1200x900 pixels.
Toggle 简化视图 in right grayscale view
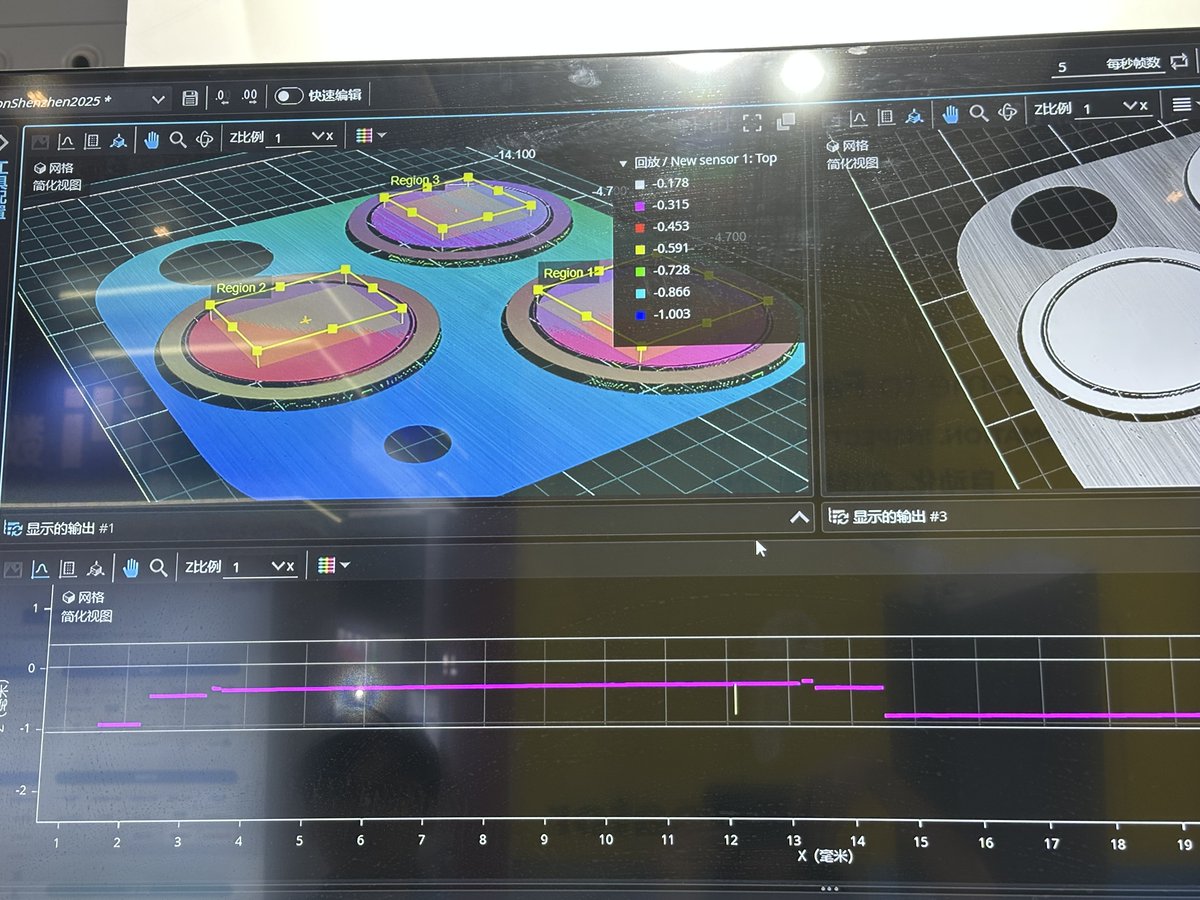[852, 163]
